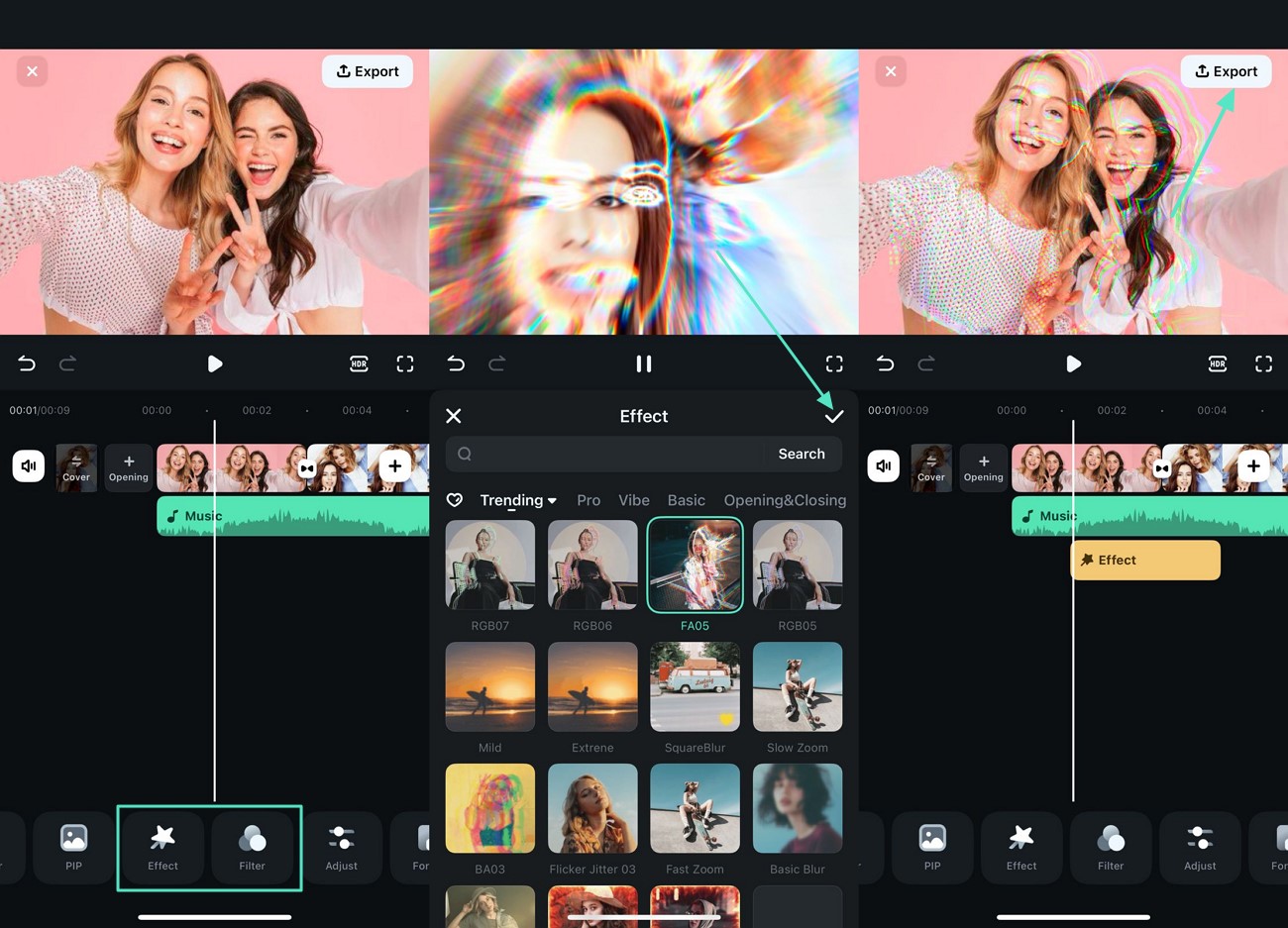Screen dimensions: 1288x928
Task: Close the Effect panel with the X
Action: [454, 416]
